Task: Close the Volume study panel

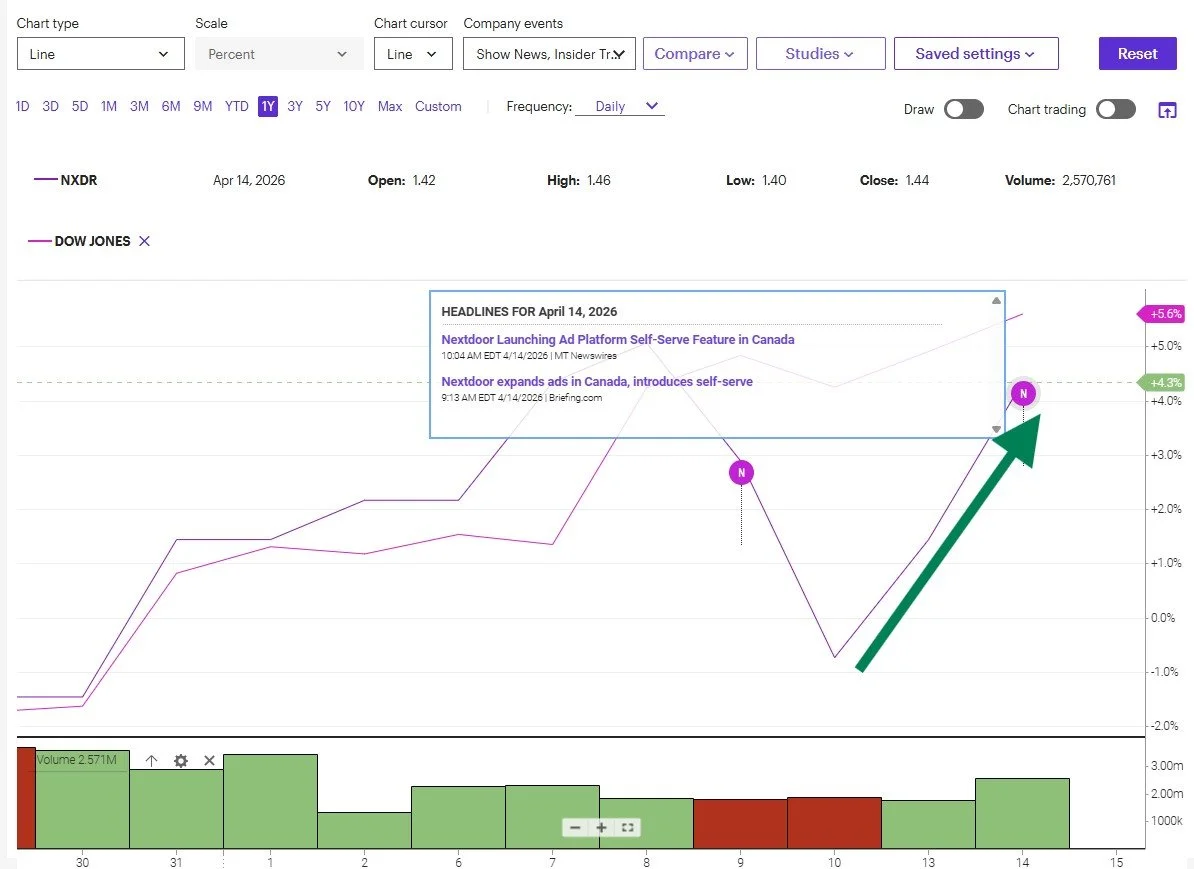Action: pos(209,760)
